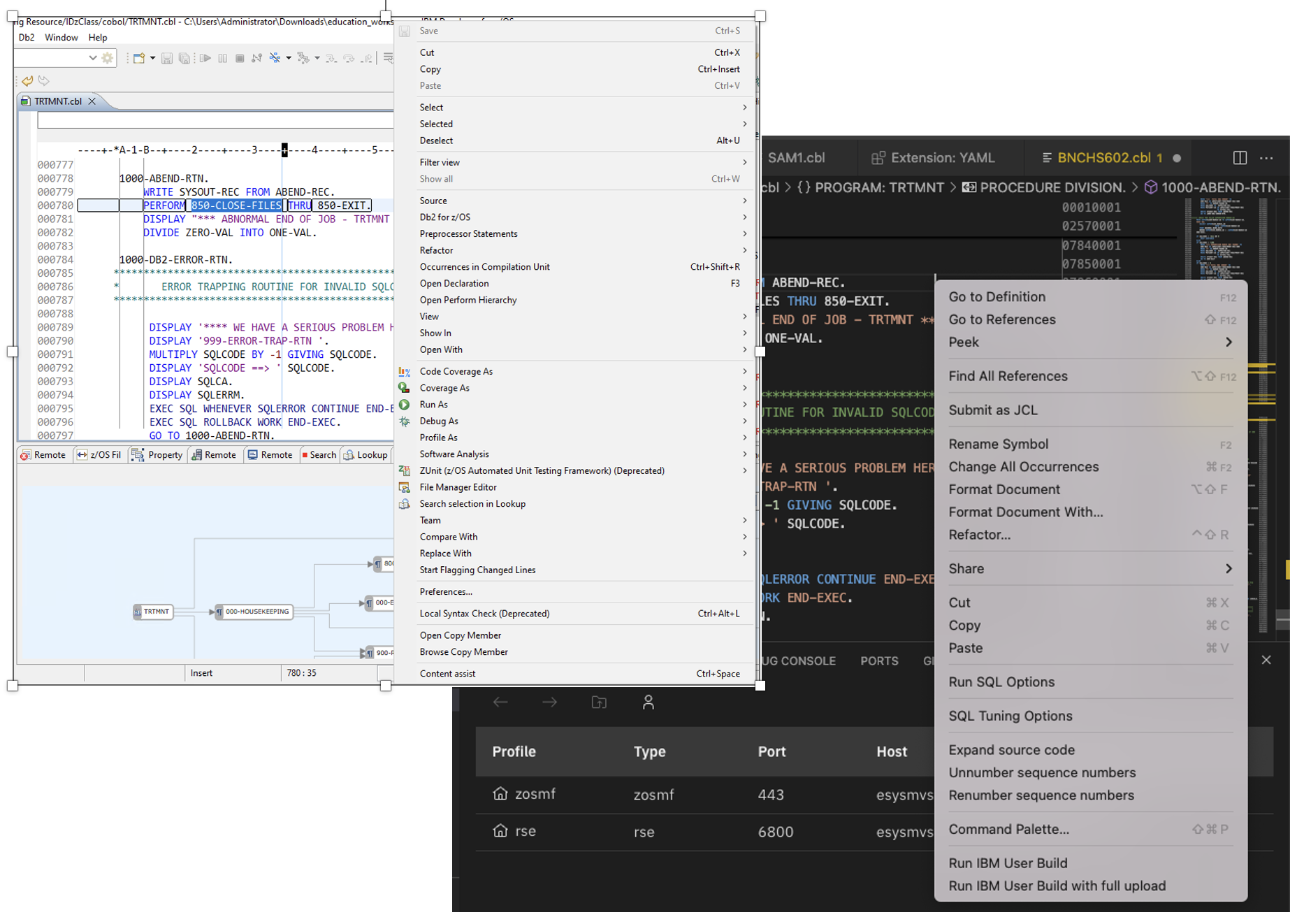
Task: Open the Lookup view tab
Action: point(365,455)
